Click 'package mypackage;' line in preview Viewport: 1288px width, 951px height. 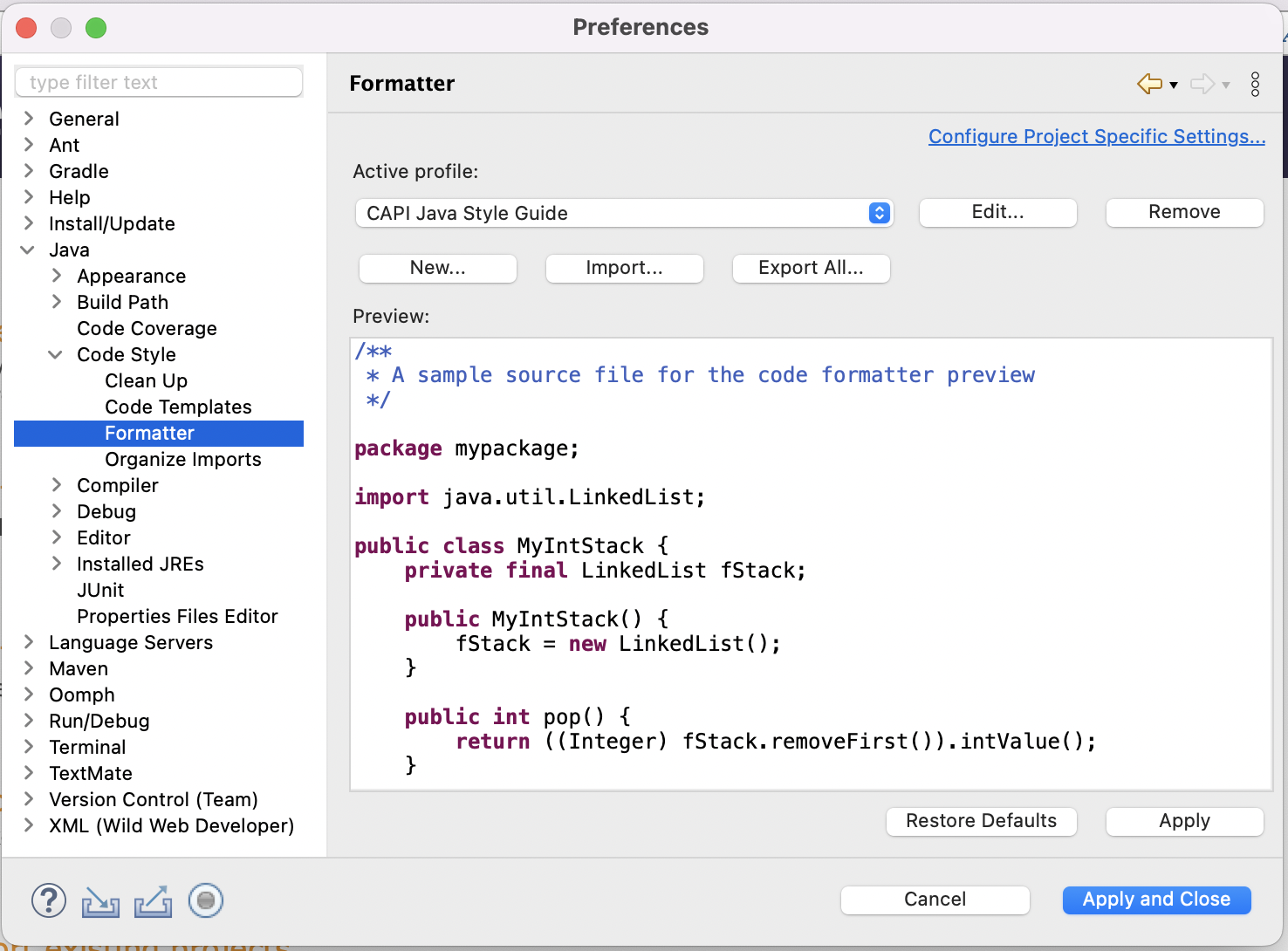click(467, 448)
